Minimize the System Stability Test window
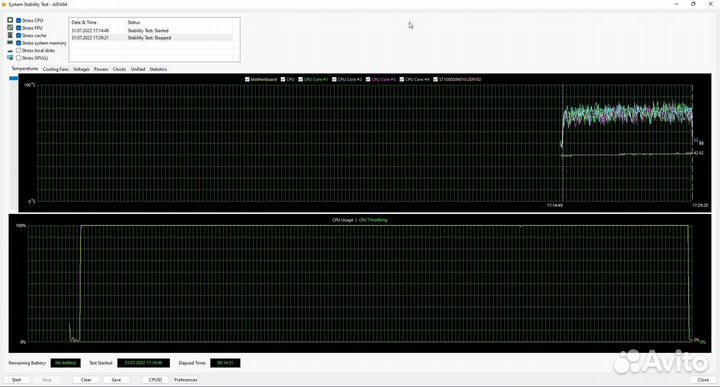Screen dimensions: 720x387 (x=676, y=4)
